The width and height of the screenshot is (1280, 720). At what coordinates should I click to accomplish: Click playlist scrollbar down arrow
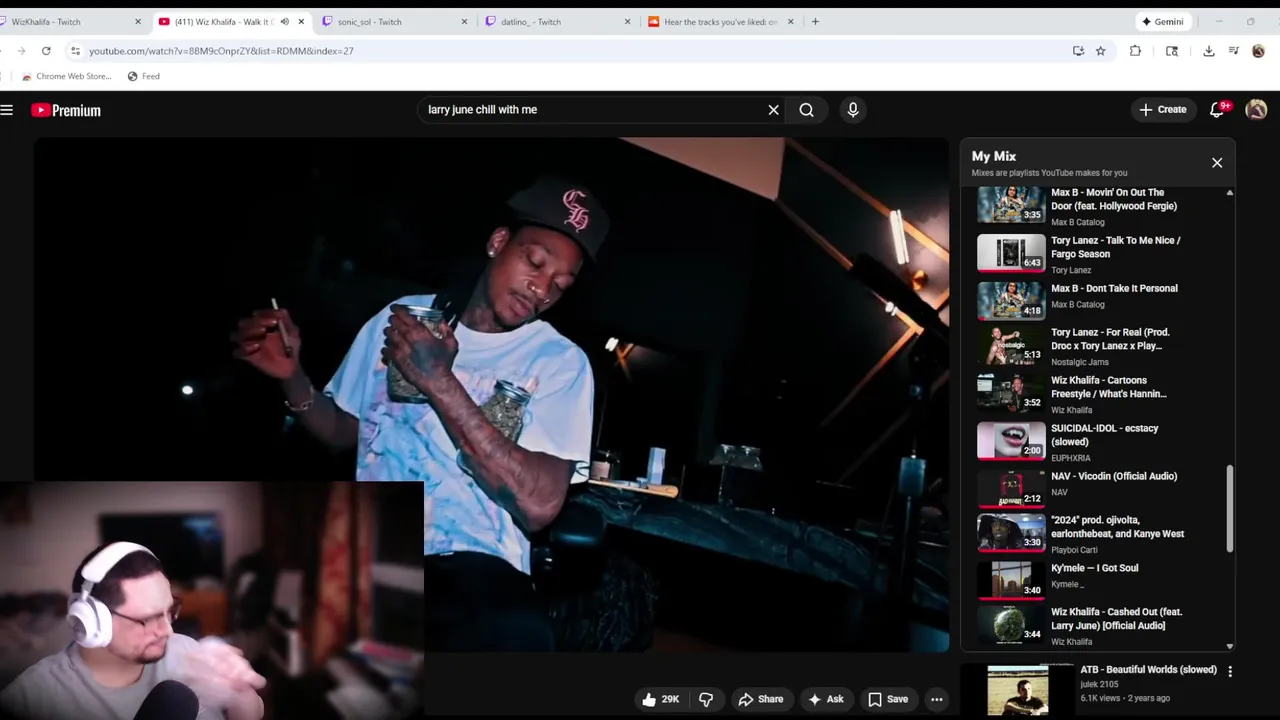click(1230, 646)
